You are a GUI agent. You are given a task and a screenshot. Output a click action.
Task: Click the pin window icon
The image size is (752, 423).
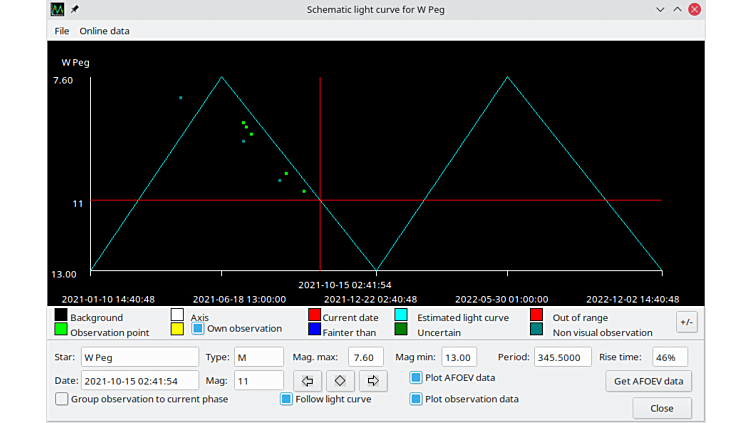tap(75, 9)
